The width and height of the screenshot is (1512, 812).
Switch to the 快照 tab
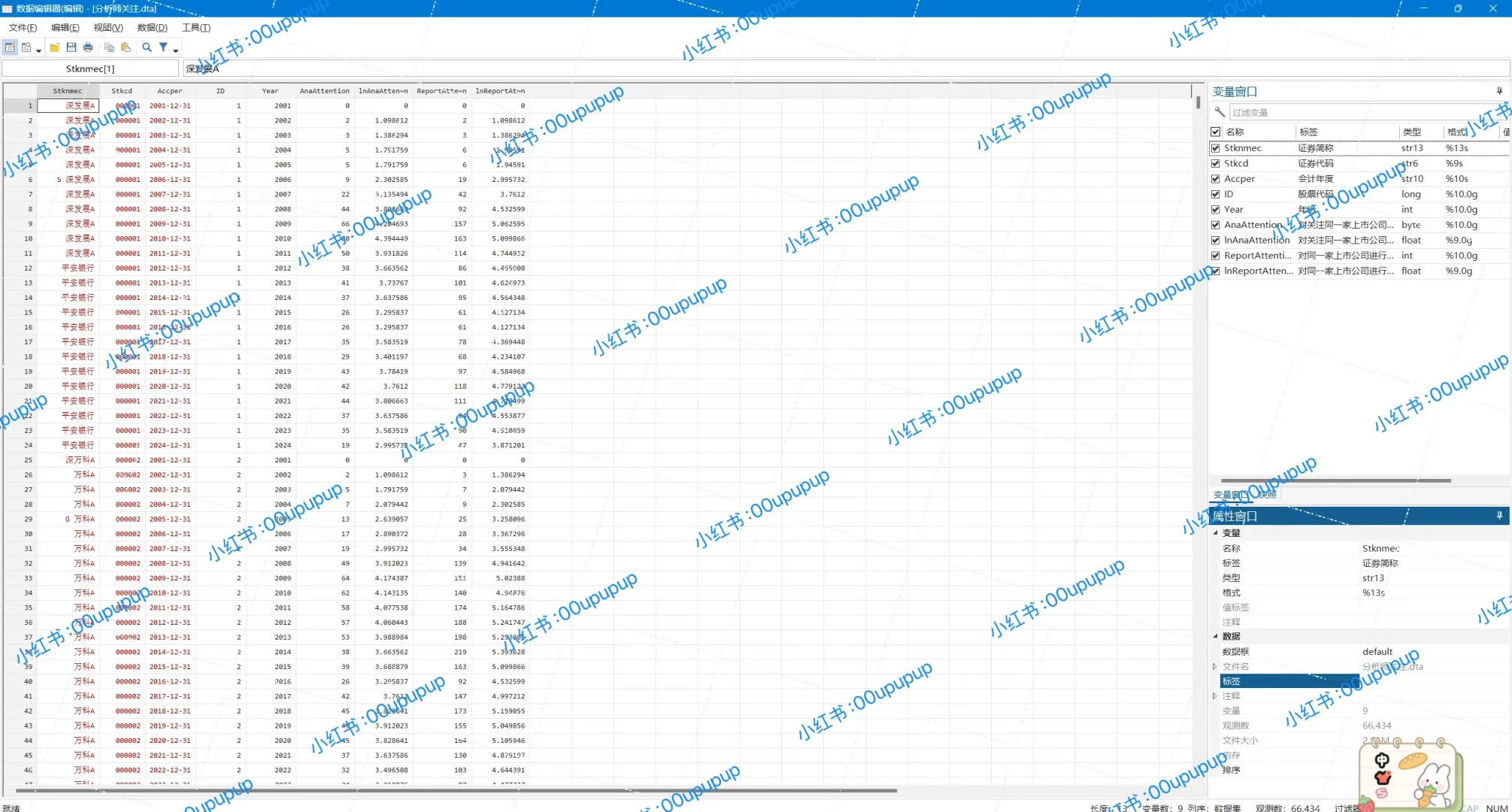tap(1268, 495)
